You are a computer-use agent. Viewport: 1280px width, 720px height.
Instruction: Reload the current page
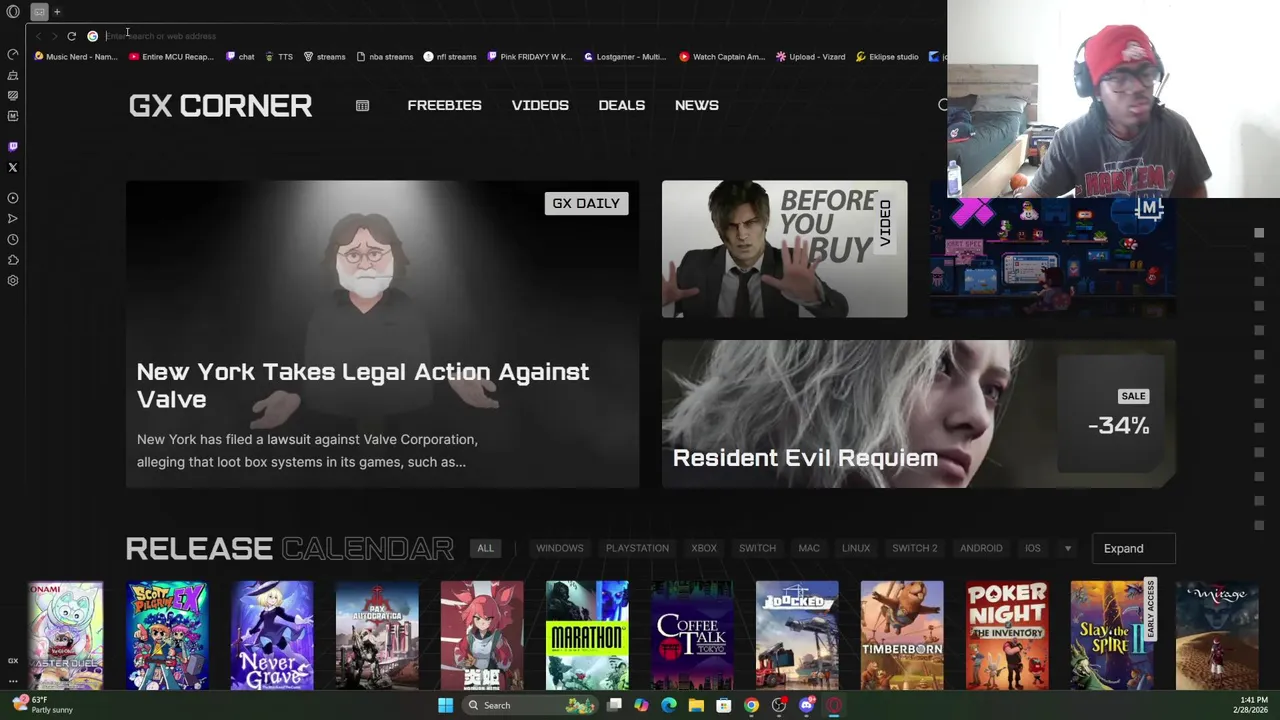click(x=72, y=36)
